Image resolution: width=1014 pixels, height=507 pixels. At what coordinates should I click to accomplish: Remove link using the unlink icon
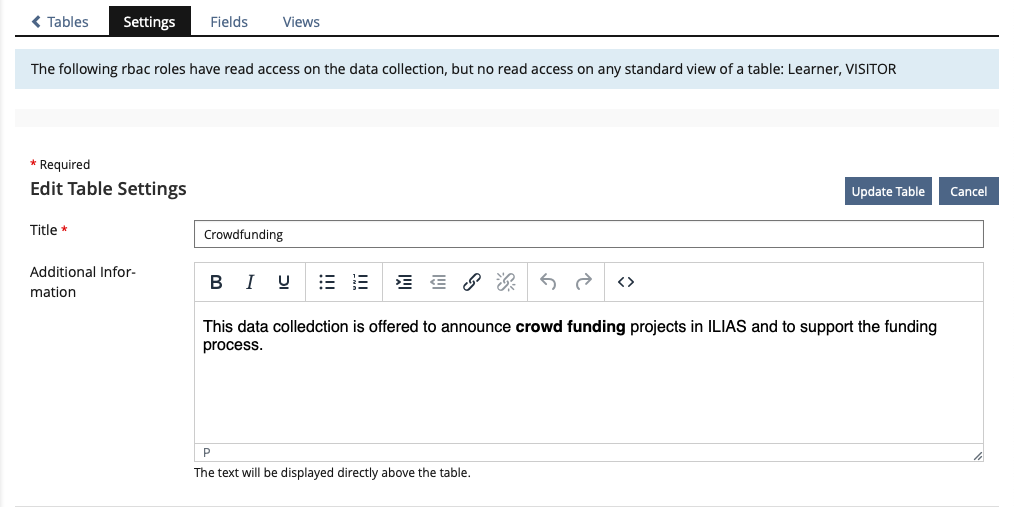click(506, 283)
